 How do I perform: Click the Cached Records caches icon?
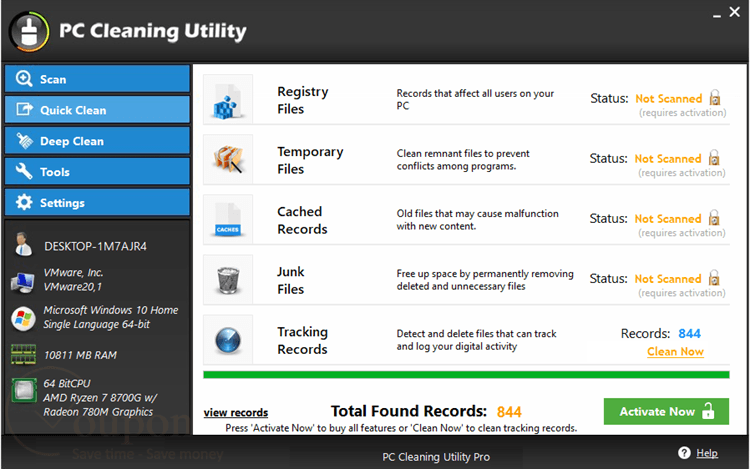[x=228, y=219]
